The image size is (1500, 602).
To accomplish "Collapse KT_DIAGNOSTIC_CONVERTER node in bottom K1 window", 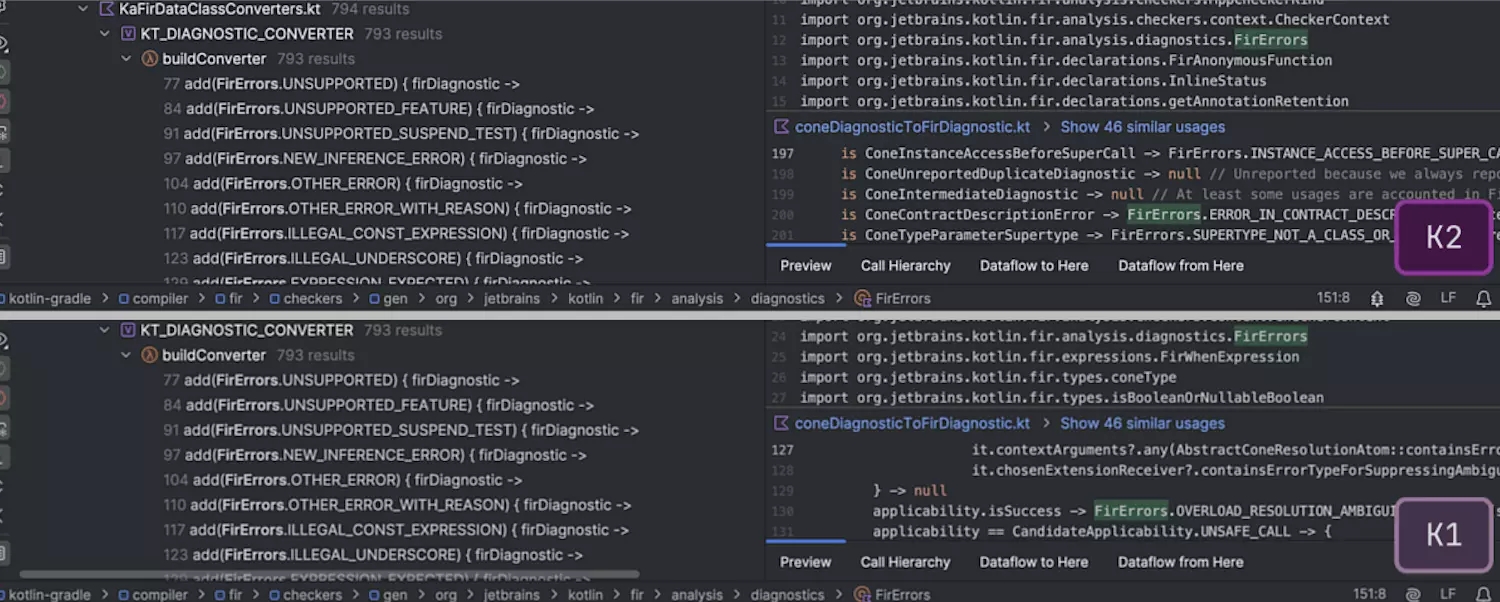I will click(104, 330).
